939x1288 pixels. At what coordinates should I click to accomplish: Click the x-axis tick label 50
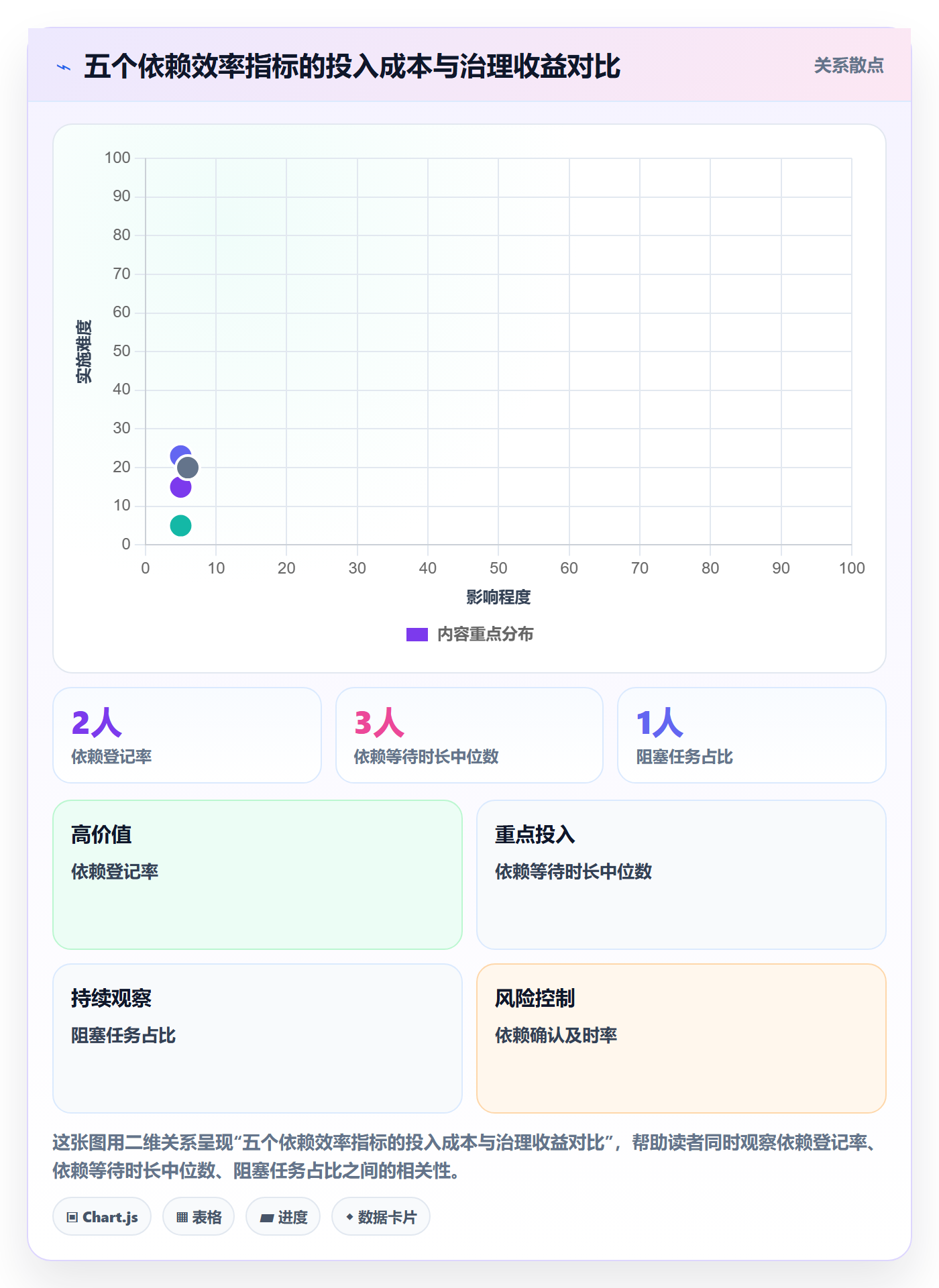498,568
